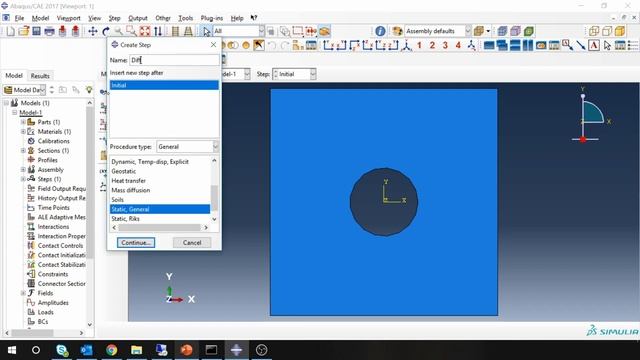Apply the isometric view triad icon
Screen dimensions: 640x360
[406, 45]
